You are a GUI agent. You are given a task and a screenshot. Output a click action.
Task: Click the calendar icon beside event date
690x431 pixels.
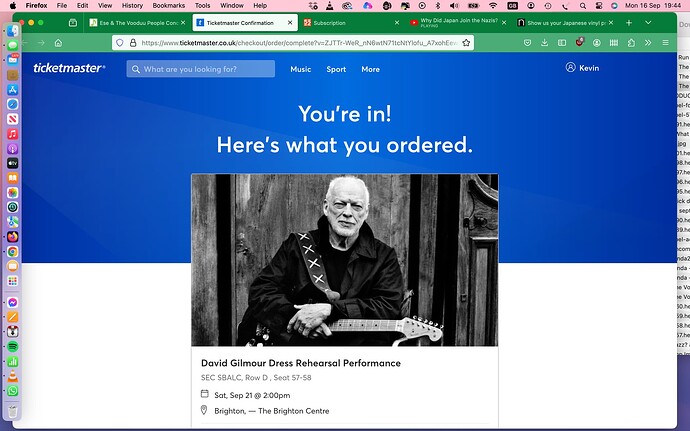pyautogui.click(x=205, y=394)
